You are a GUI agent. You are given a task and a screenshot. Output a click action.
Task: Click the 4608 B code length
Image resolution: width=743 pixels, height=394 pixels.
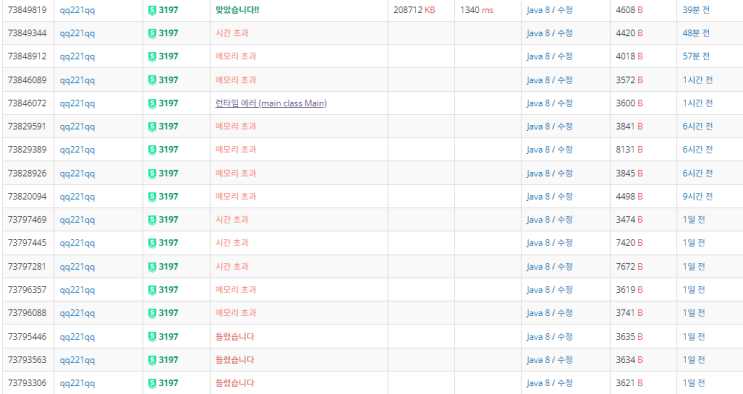click(x=629, y=10)
